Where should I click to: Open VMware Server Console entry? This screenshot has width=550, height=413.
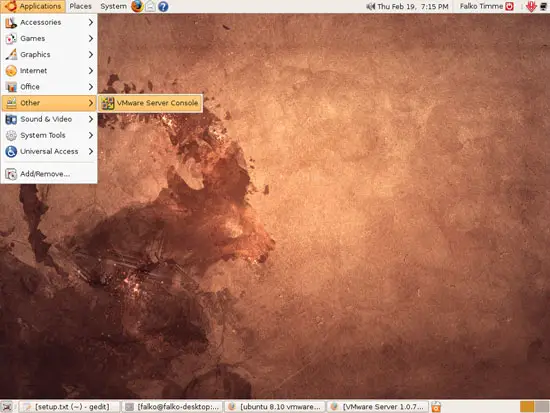[150, 103]
